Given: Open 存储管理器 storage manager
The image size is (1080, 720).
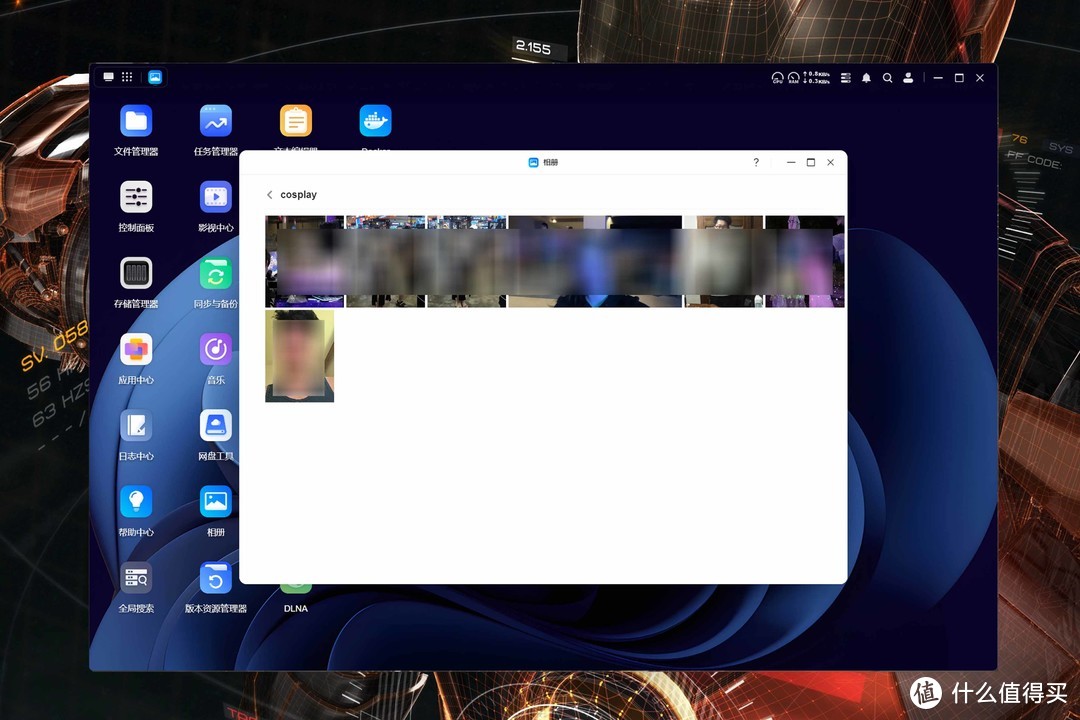Looking at the screenshot, I should tap(136, 273).
